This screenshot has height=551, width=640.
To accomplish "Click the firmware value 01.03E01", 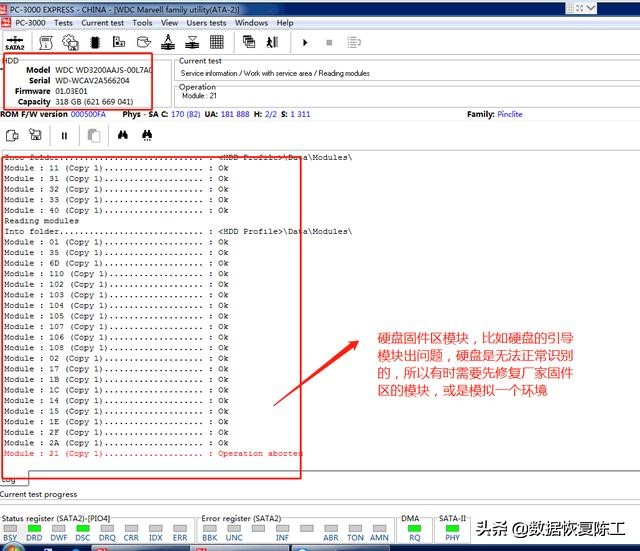I will point(71,91).
